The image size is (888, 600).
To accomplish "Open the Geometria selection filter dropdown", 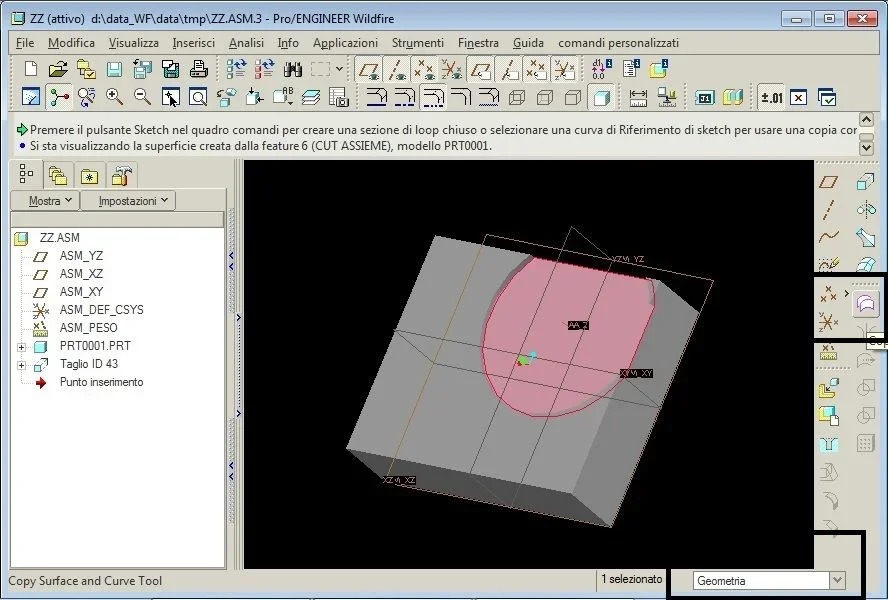I will tap(837, 580).
